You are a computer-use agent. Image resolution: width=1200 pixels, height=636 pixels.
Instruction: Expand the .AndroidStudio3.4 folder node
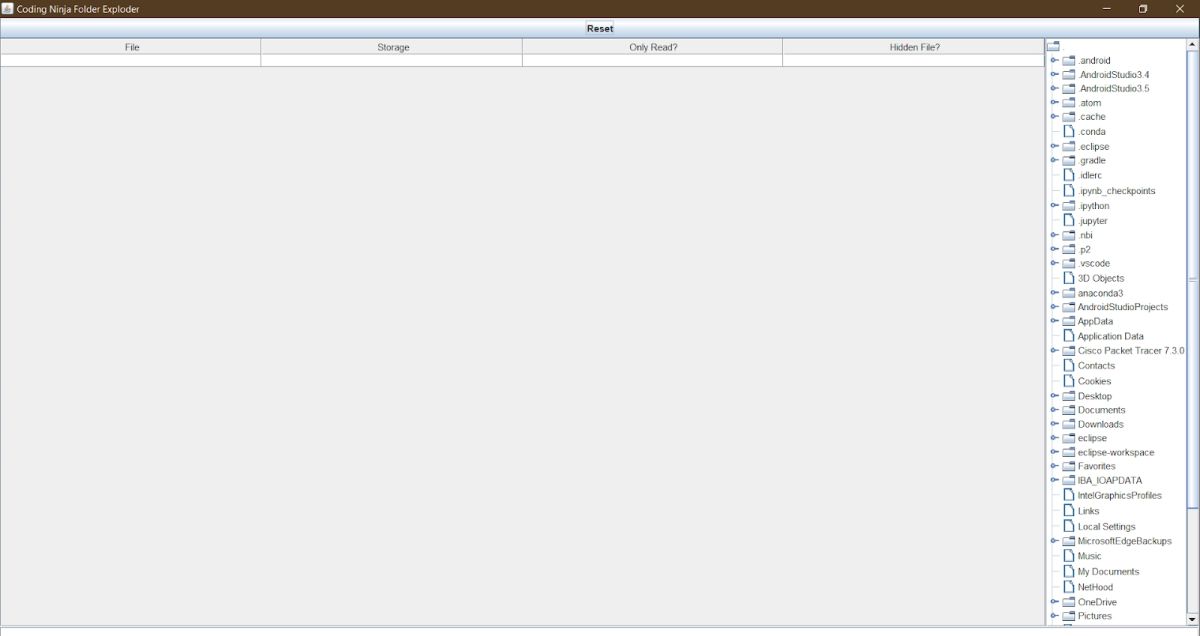pyautogui.click(x=1054, y=74)
